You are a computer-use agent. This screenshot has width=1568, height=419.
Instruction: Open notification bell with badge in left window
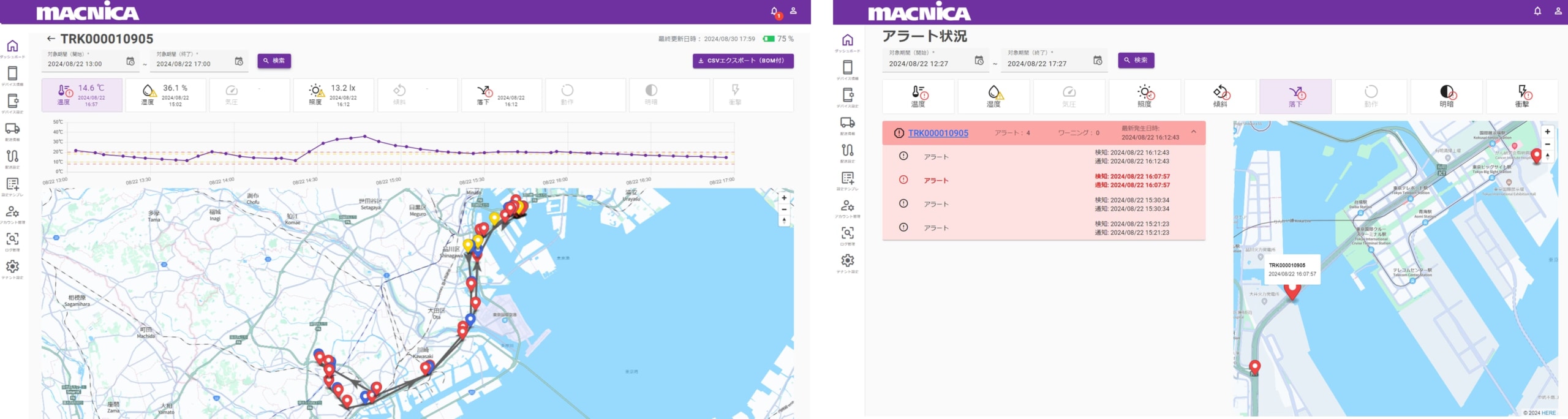pyautogui.click(x=775, y=12)
